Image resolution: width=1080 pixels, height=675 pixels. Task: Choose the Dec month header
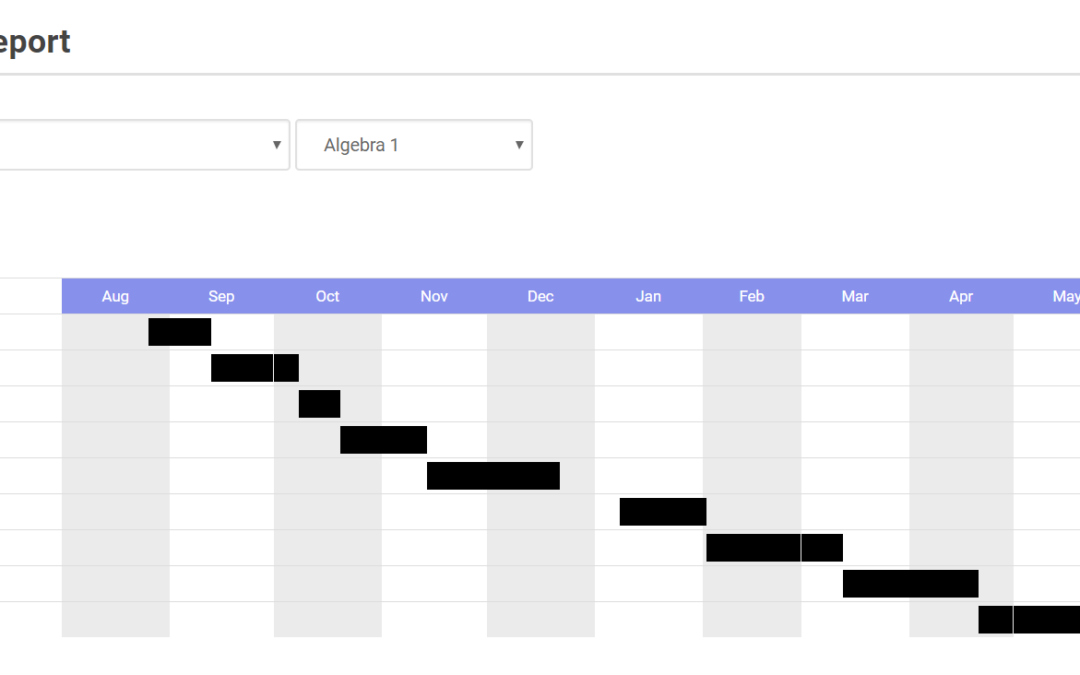tap(541, 296)
